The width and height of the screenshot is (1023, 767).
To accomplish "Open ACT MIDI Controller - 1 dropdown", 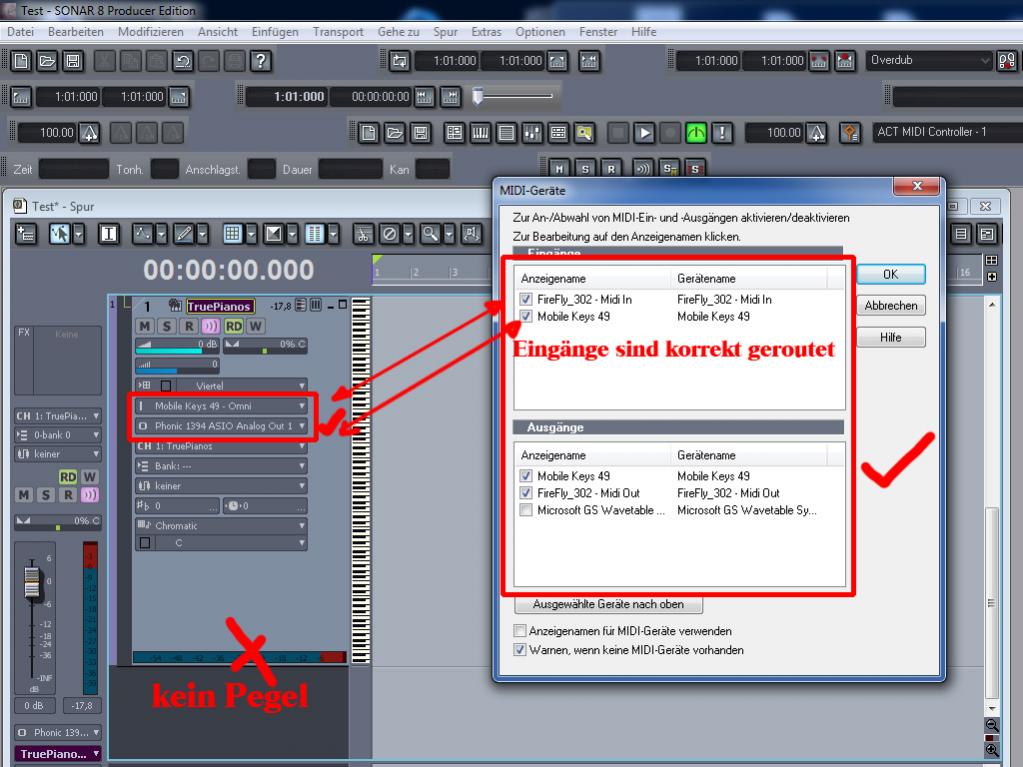I will click(x=947, y=132).
